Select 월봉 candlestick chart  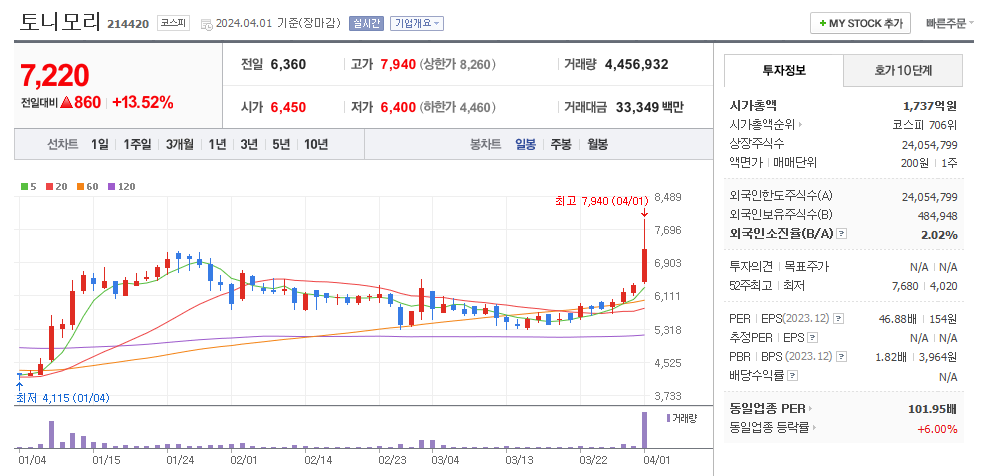[x=597, y=144]
